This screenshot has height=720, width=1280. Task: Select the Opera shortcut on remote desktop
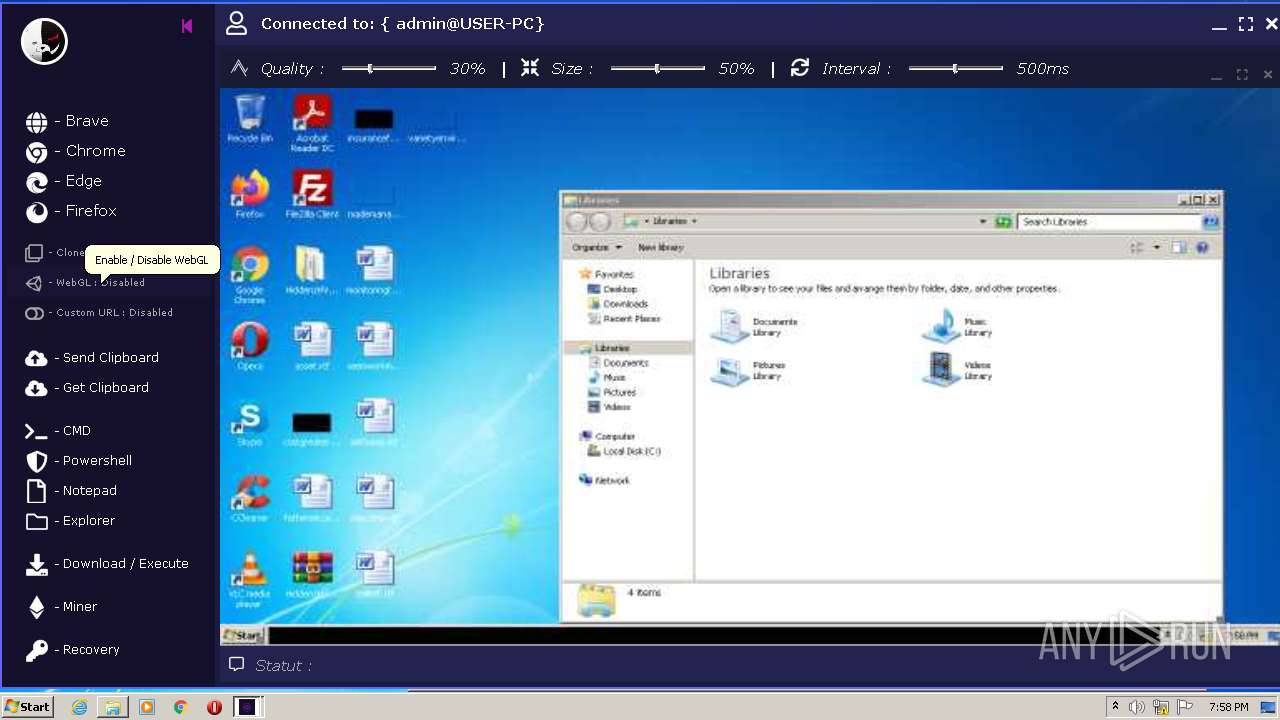[249, 347]
